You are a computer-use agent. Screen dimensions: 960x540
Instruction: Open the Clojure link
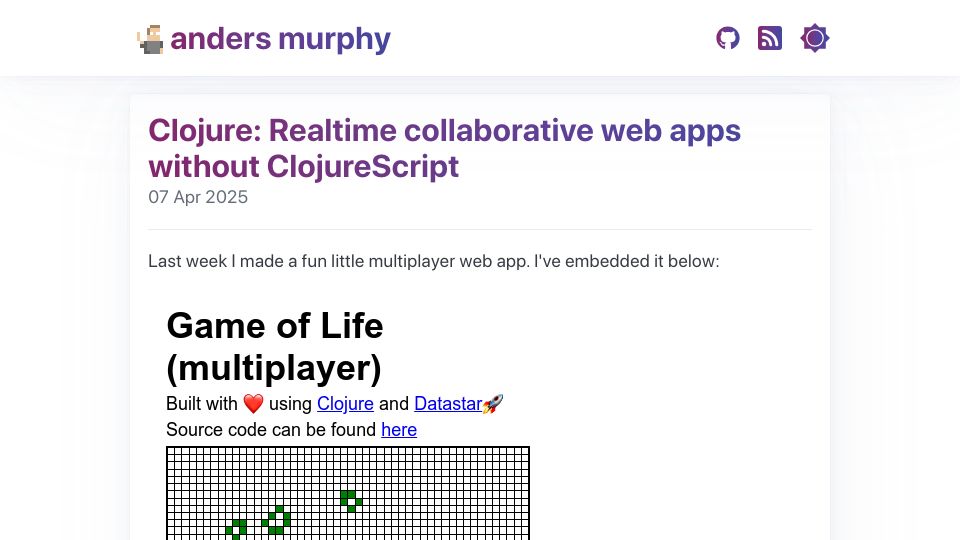(x=345, y=403)
